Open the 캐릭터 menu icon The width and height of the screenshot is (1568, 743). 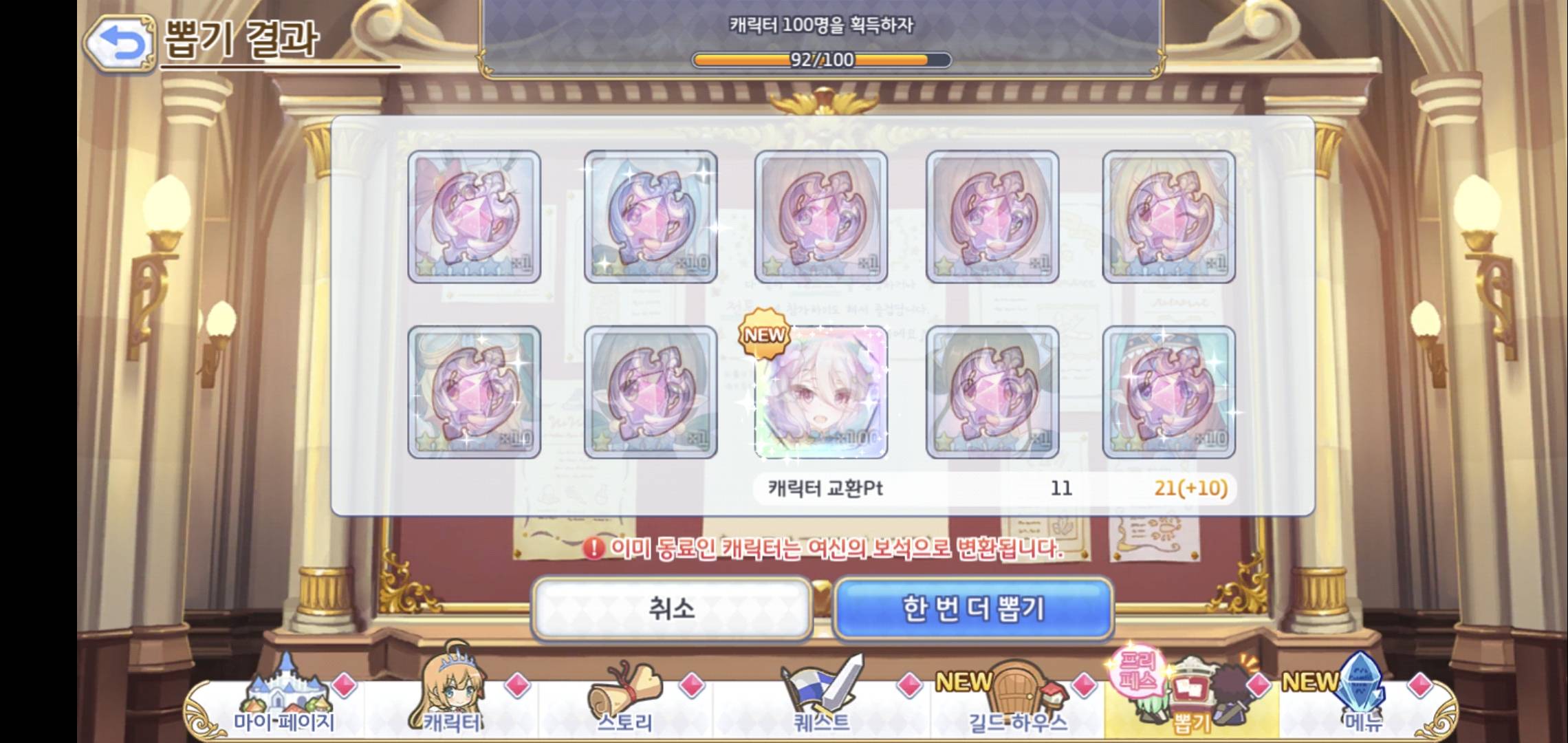click(x=452, y=692)
